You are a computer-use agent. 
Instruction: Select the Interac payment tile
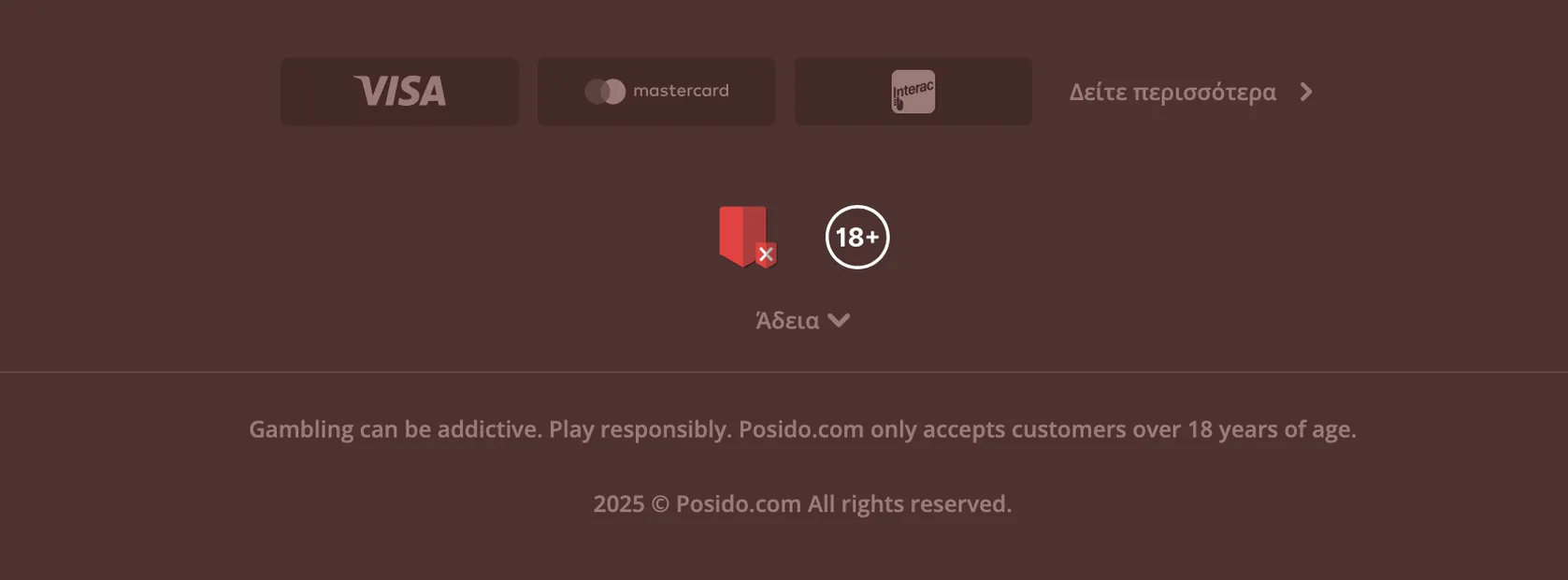coord(913,92)
